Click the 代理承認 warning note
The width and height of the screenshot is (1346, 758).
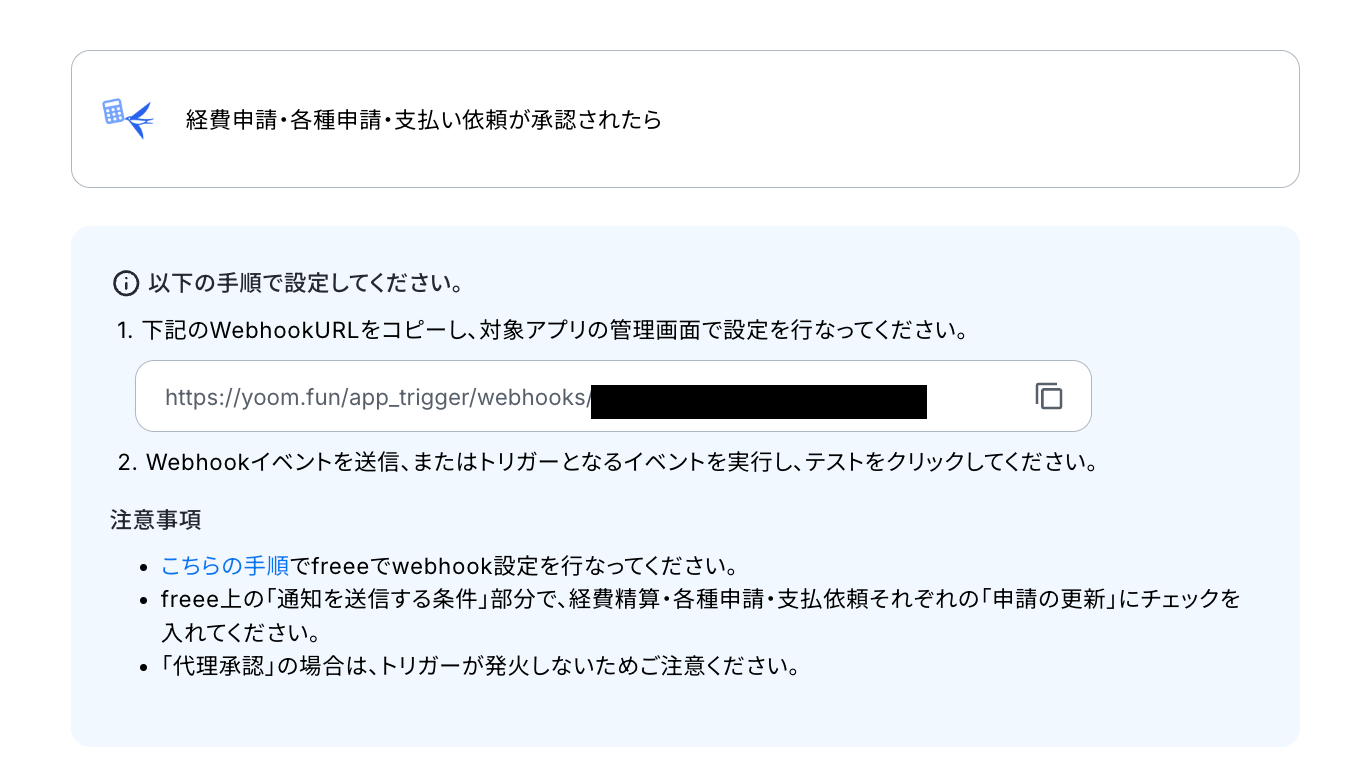click(x=480, y=666)
